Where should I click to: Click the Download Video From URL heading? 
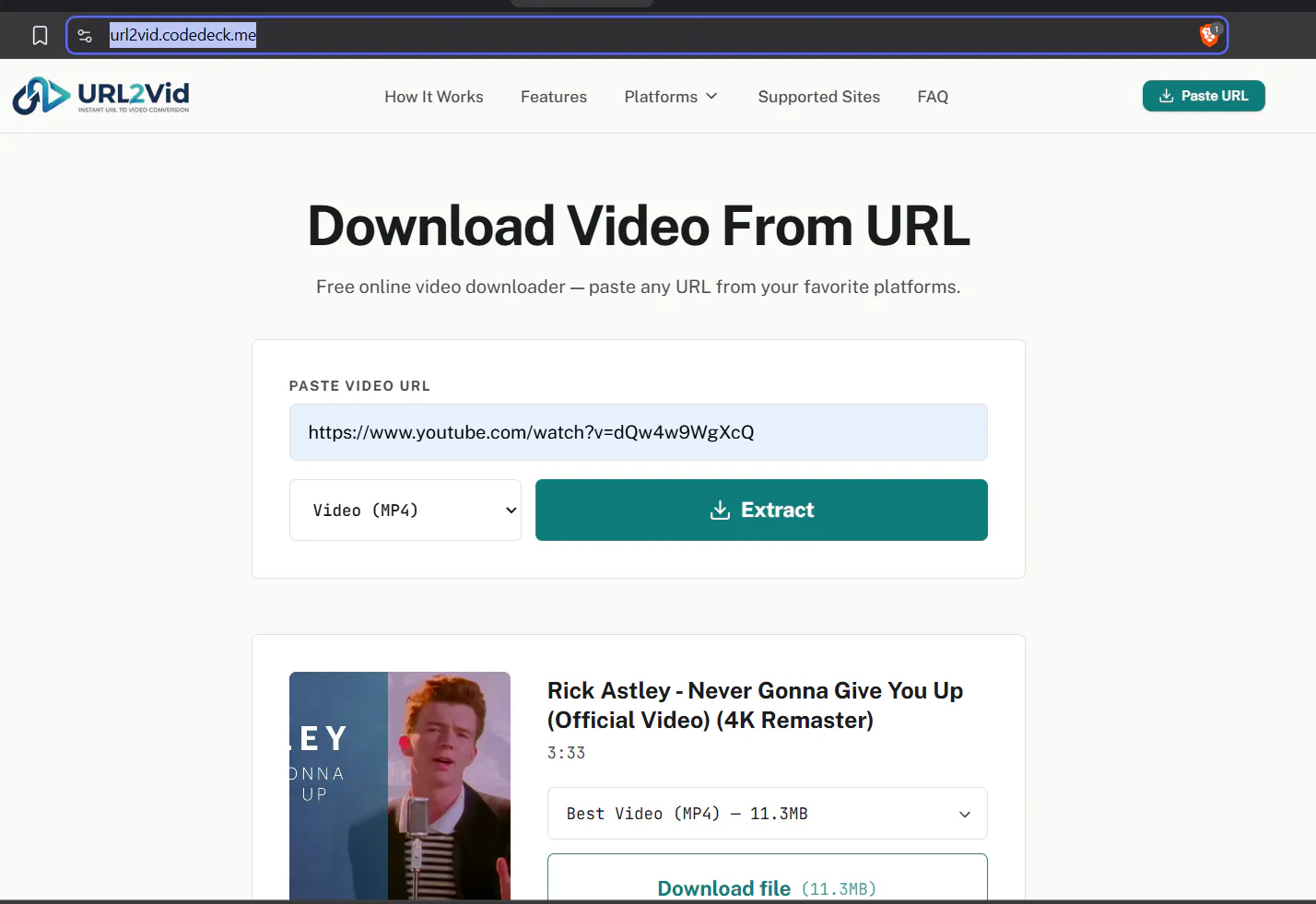tap(639, 226)
